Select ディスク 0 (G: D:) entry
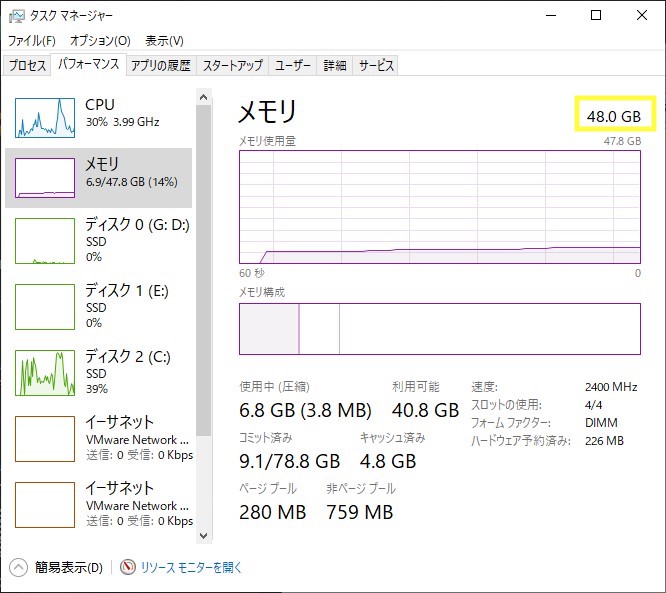Image resolution: width=666 pixels, height=593 pixels. 99,240
